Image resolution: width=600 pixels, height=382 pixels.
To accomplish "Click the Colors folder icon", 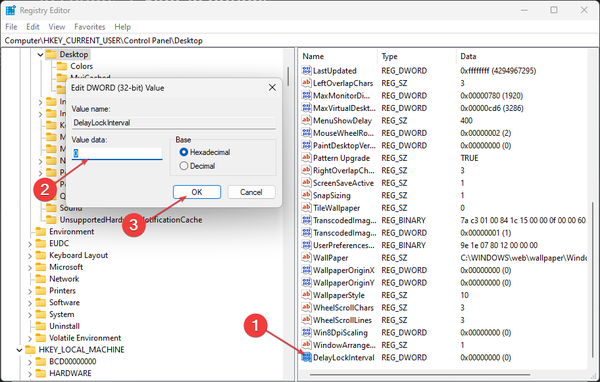I will pos(62,66).
